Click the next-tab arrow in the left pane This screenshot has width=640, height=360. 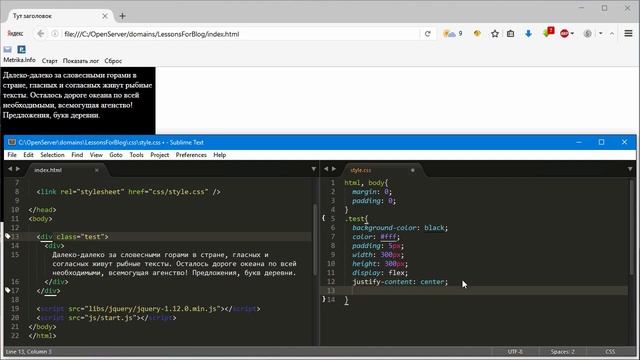[x=18, y=169]
